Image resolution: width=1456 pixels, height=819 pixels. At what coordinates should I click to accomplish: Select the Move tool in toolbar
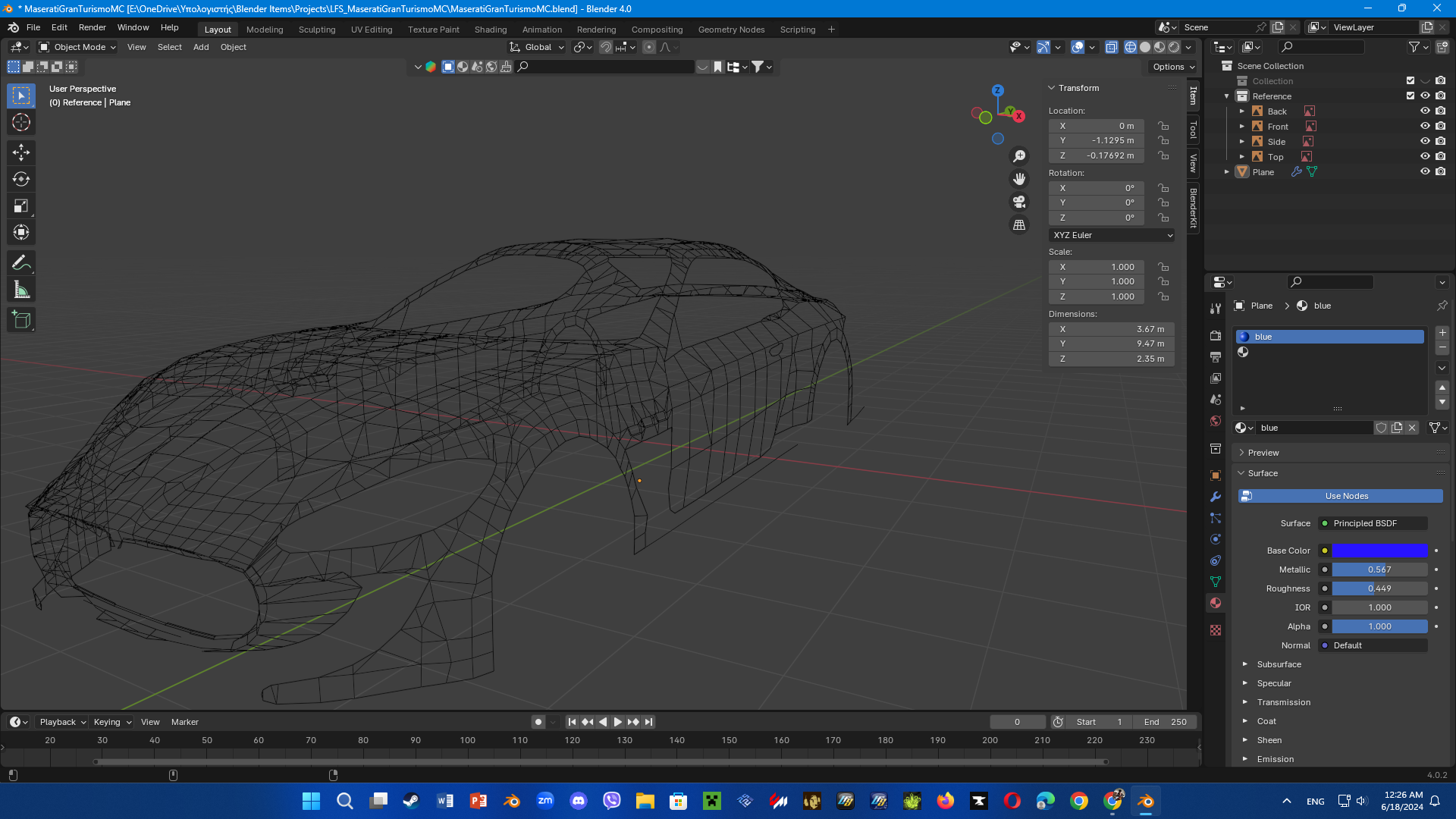(21, 152)
